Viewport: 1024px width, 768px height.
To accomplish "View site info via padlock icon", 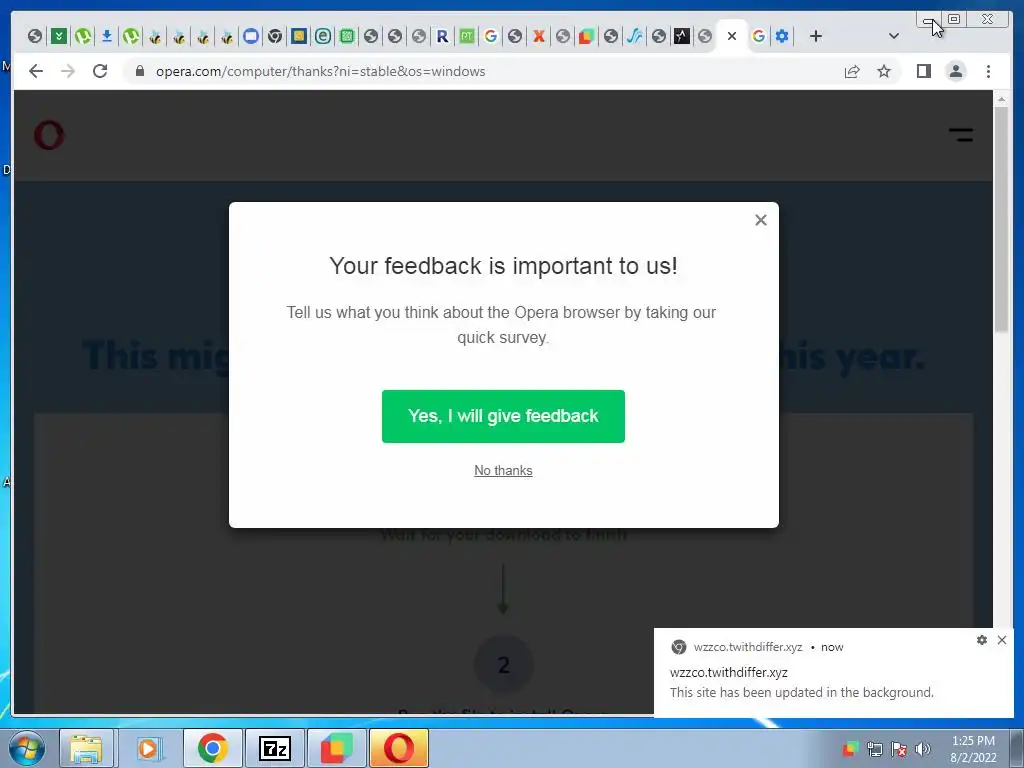I will tap(139, 71).
